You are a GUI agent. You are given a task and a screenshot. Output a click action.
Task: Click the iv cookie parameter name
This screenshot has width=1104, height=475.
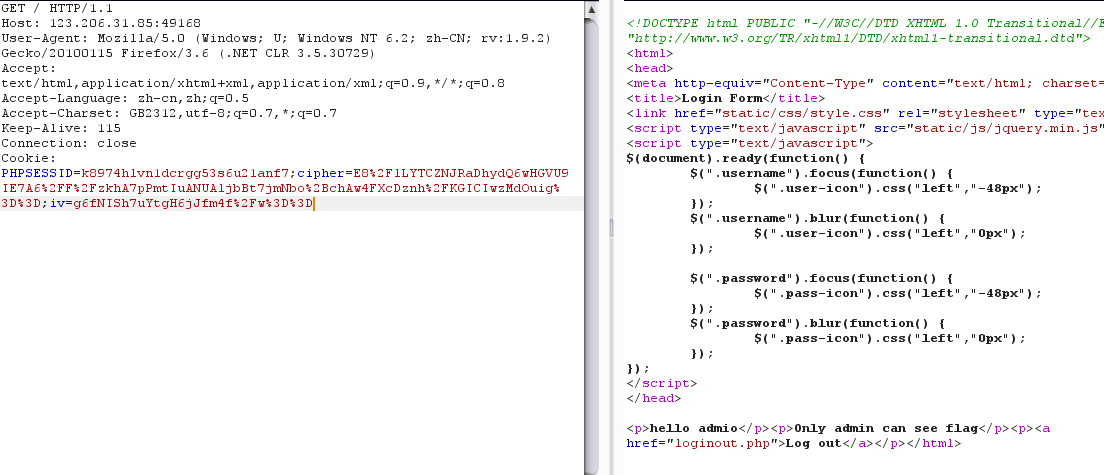(x=56, y=203)
